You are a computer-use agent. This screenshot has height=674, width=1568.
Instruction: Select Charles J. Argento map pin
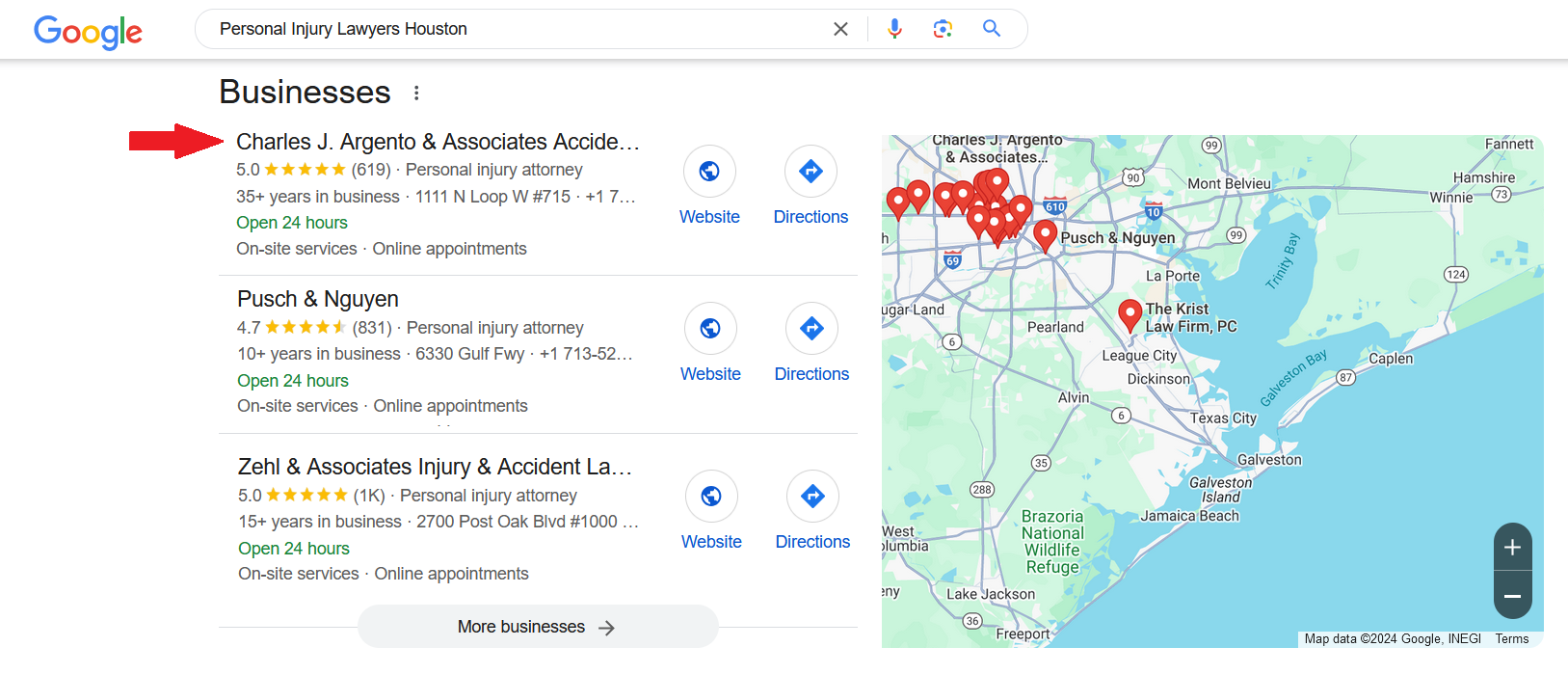(x=998, y=183)
